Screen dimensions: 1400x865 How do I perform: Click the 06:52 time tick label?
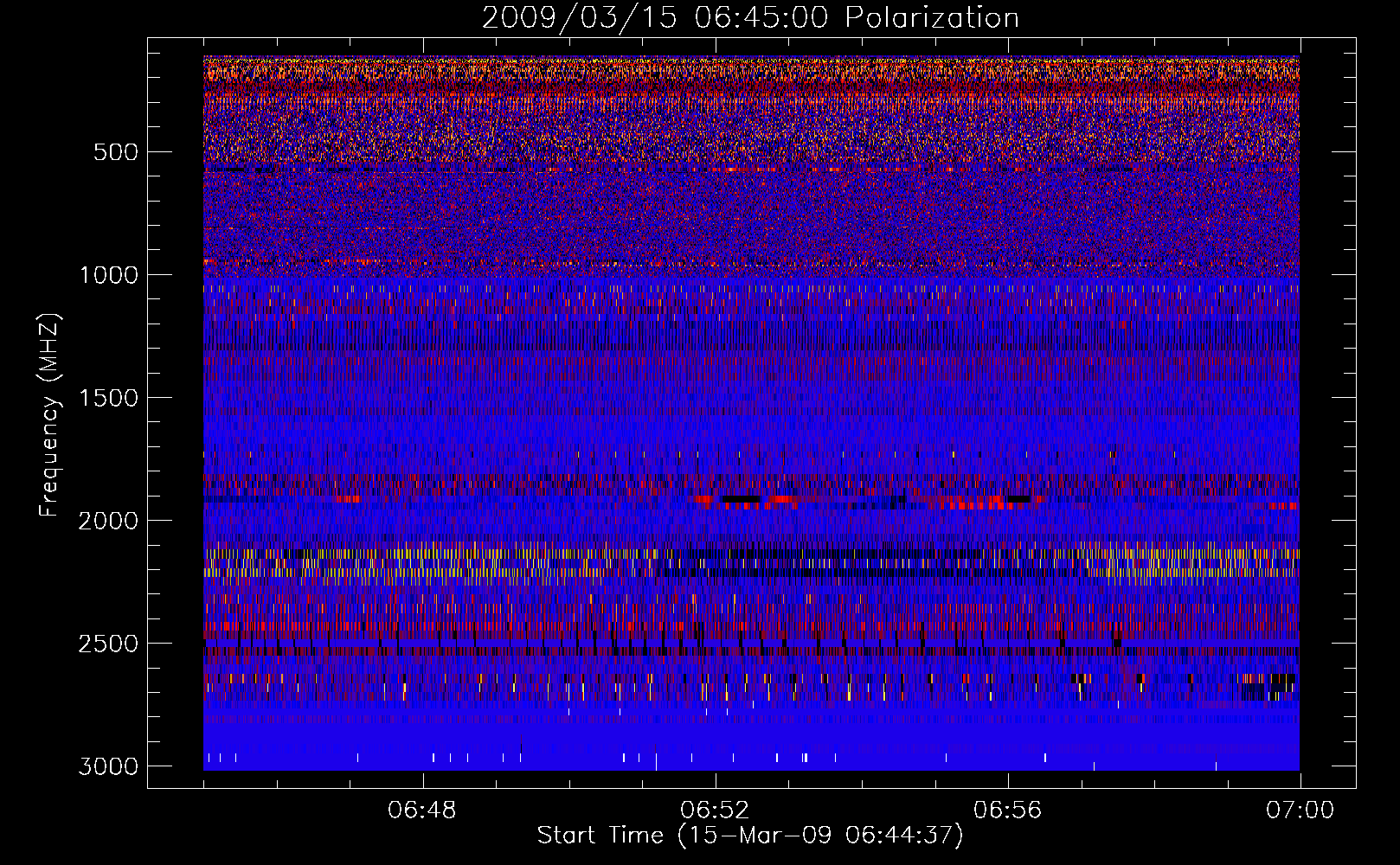(715, 811)
